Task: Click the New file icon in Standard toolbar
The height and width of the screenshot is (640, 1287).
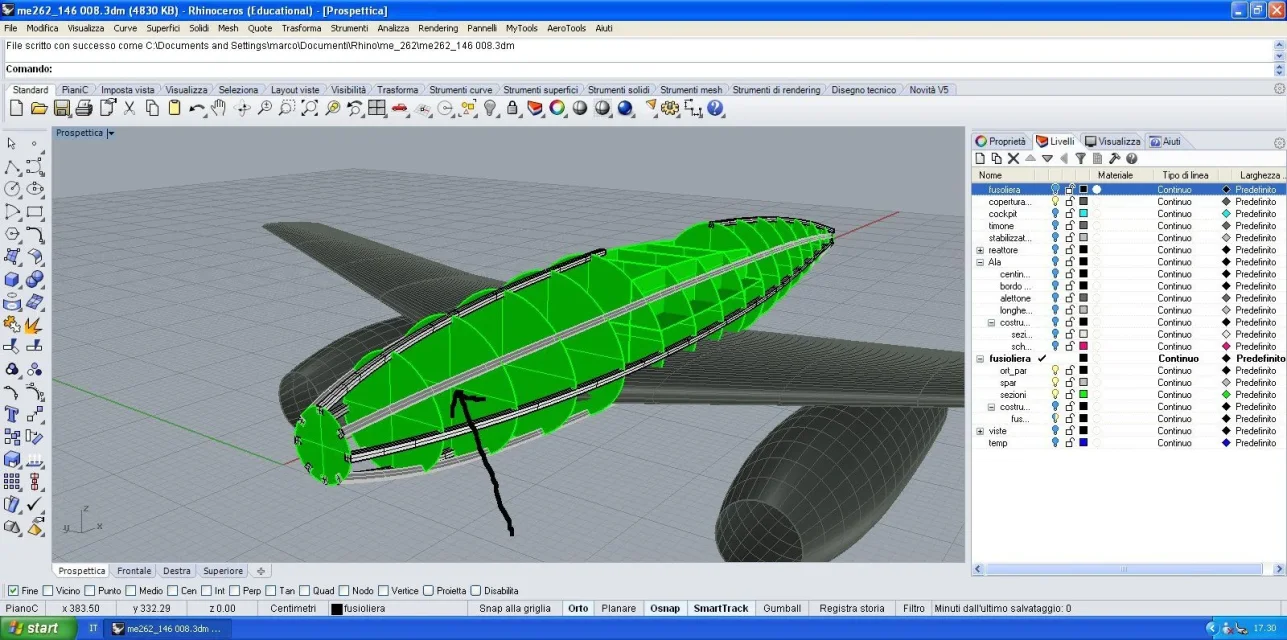Action: tap(16, 108)
